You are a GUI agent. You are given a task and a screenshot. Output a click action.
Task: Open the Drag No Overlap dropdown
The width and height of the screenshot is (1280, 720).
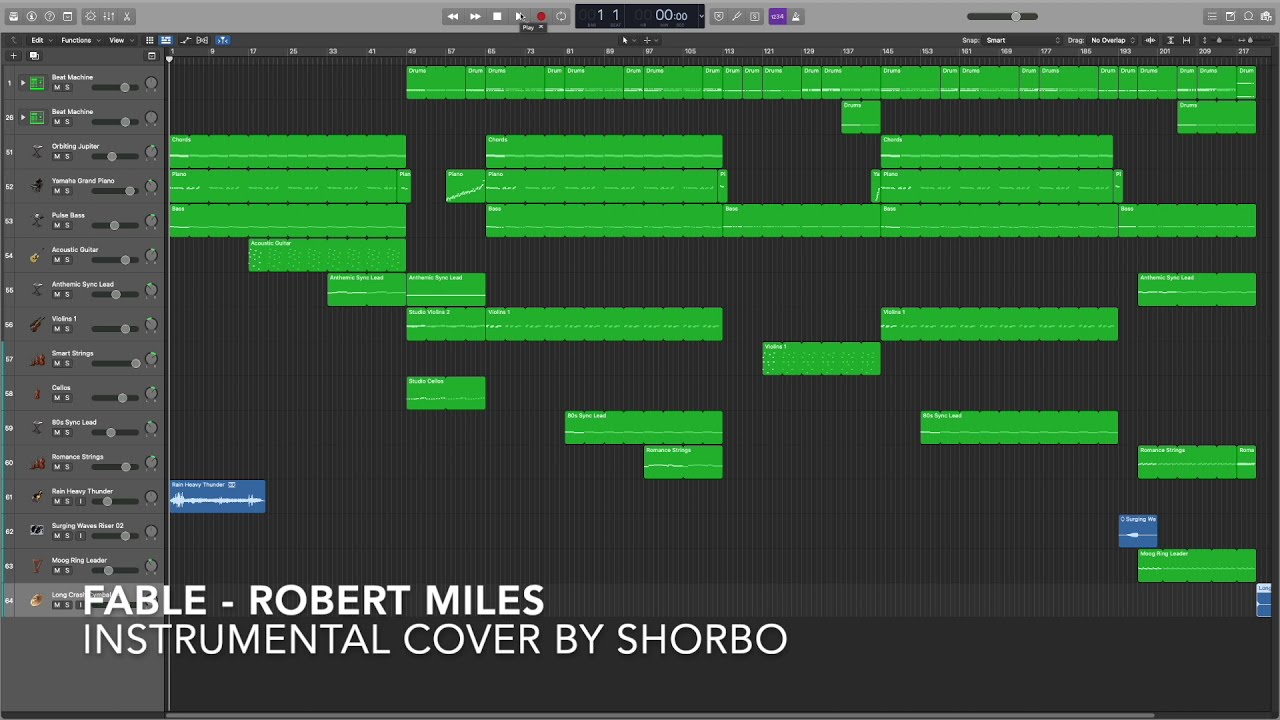pos(1111,40)
